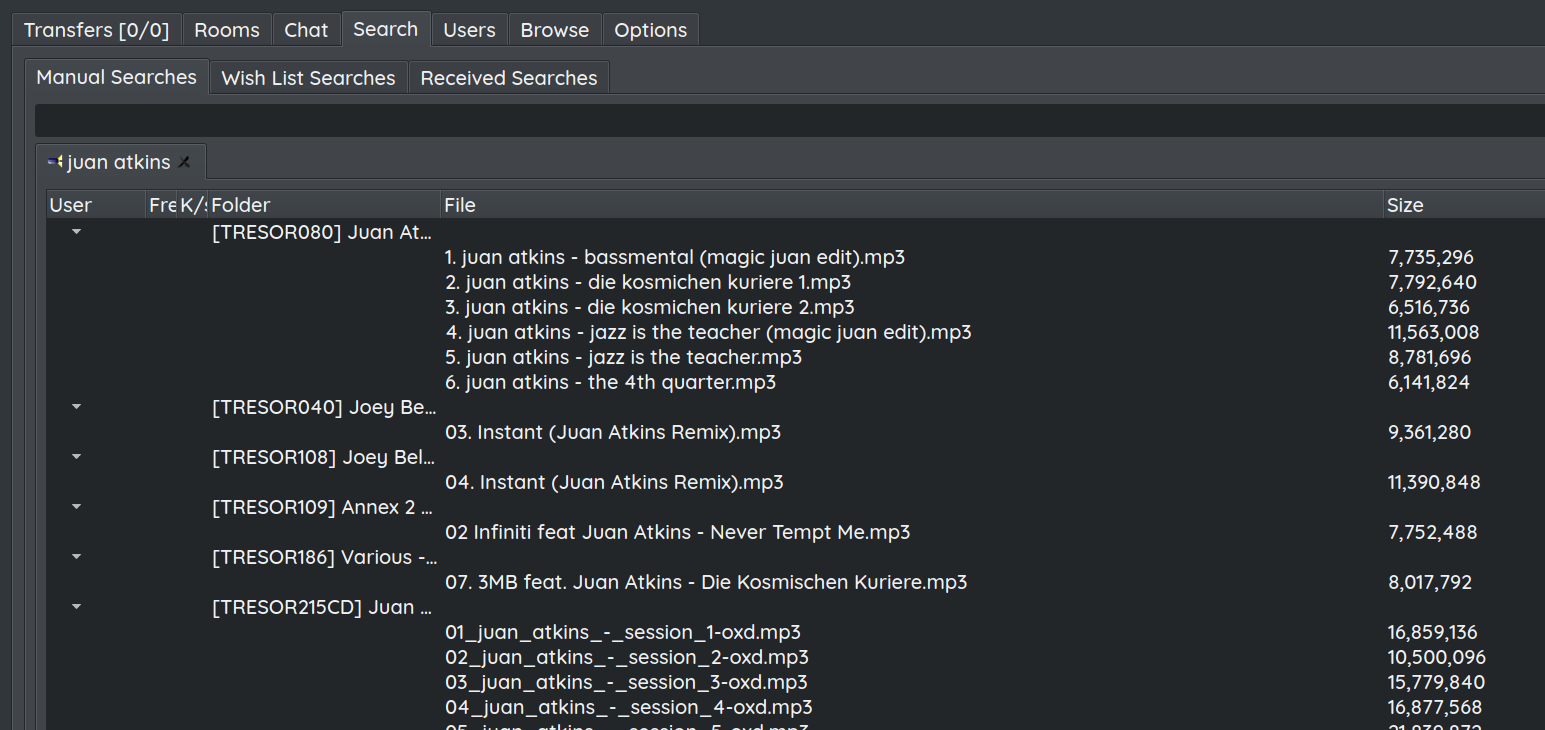Select folder [TRESOR040] Joey Be...
This screenshot has height=730, width=1545.
pyautogui.click(x=324, y=407)
